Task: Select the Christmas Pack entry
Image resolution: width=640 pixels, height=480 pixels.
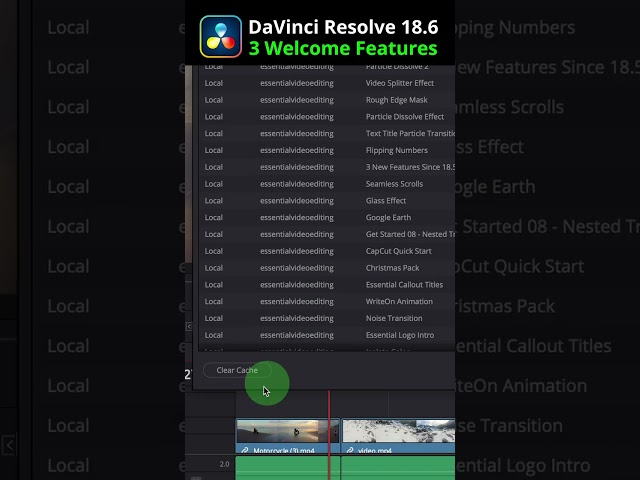Action: pos(327,268)
